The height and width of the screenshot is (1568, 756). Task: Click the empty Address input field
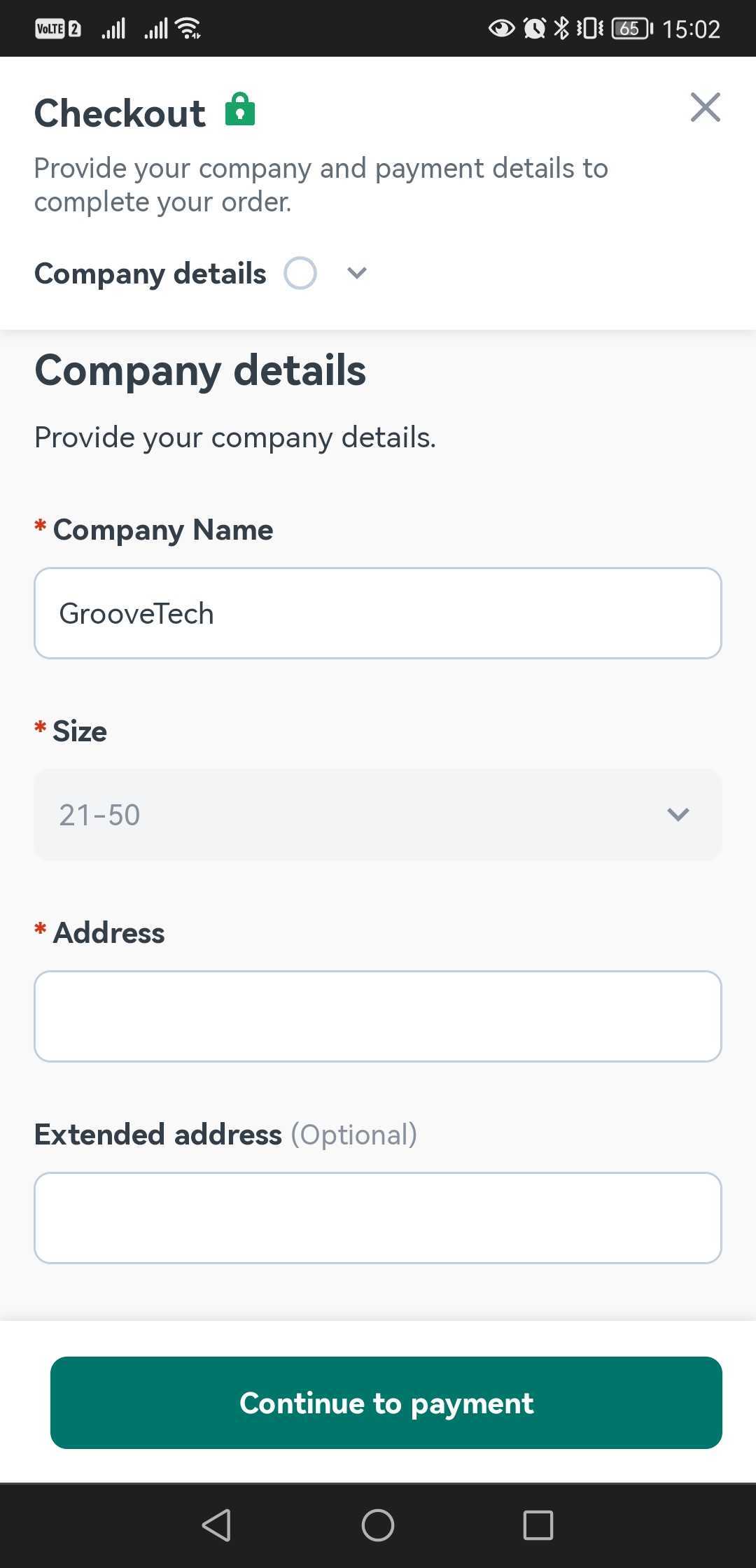[x=378, y=1016]
